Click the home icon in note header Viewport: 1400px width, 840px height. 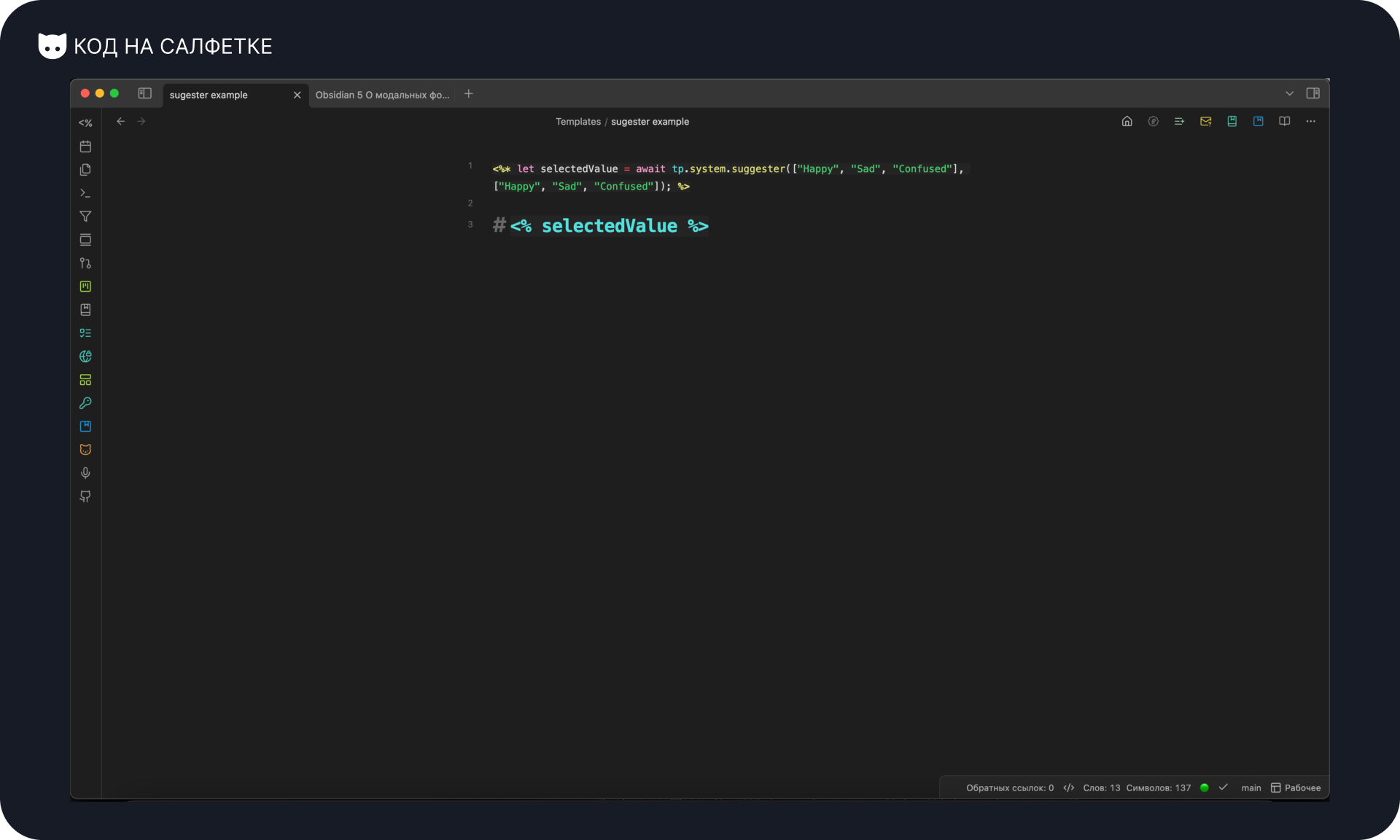click(1127, 122)
